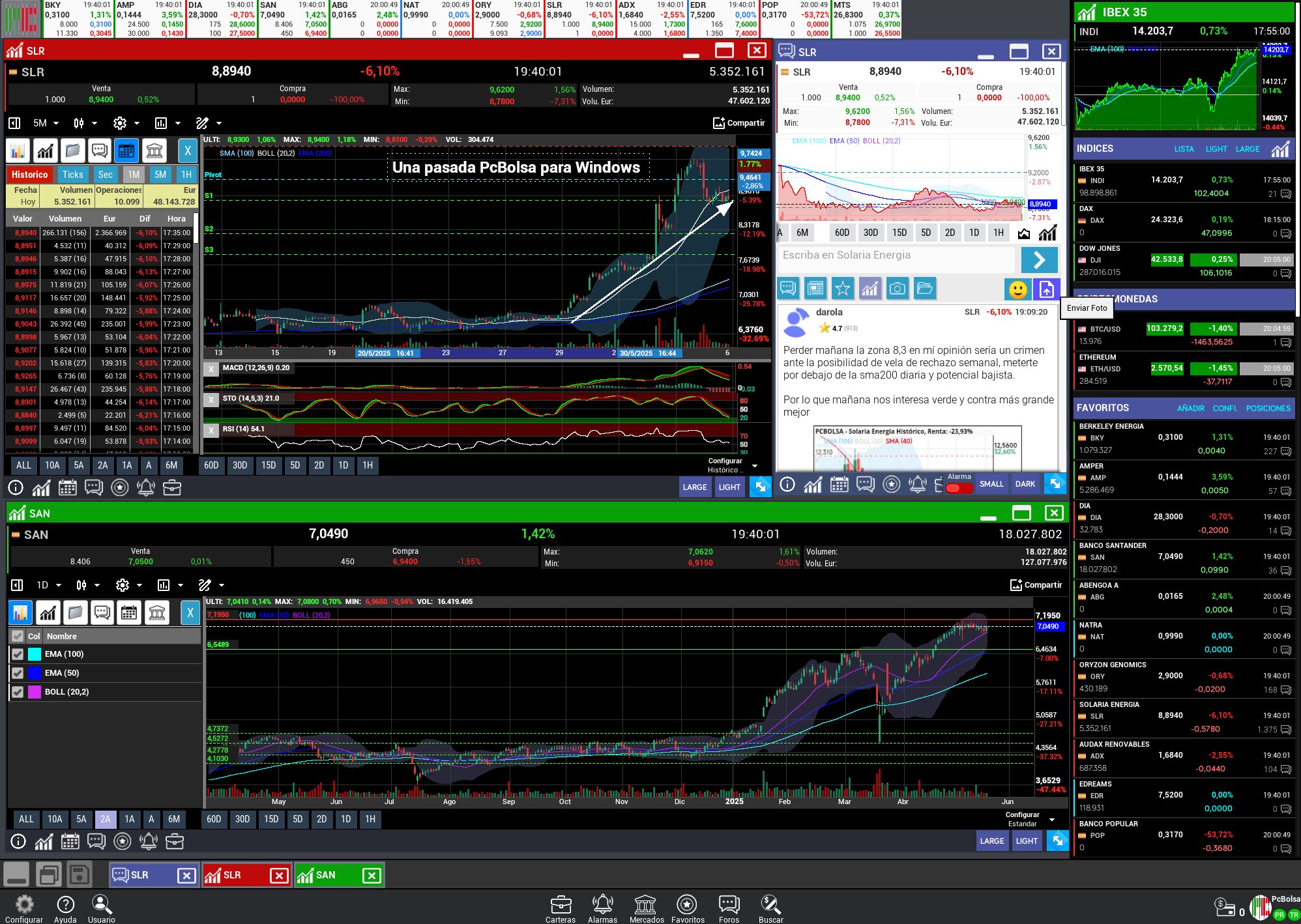
Task: Click Compartir in the SAN chart window
Action: click(1036, 585)
